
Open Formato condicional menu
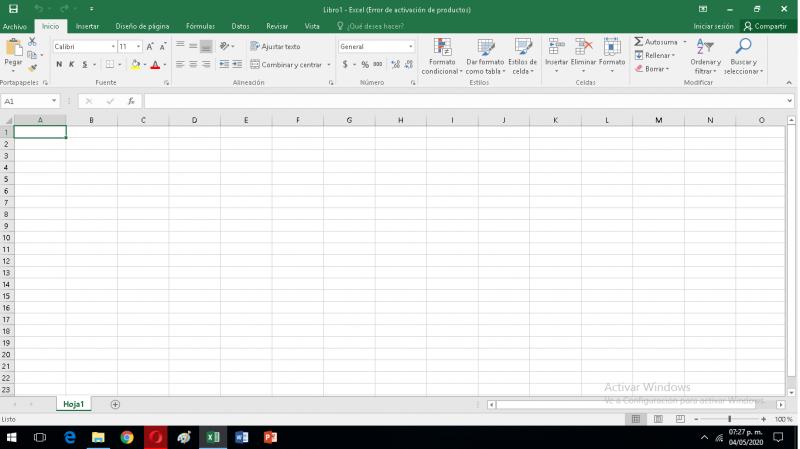click(442, 56)
